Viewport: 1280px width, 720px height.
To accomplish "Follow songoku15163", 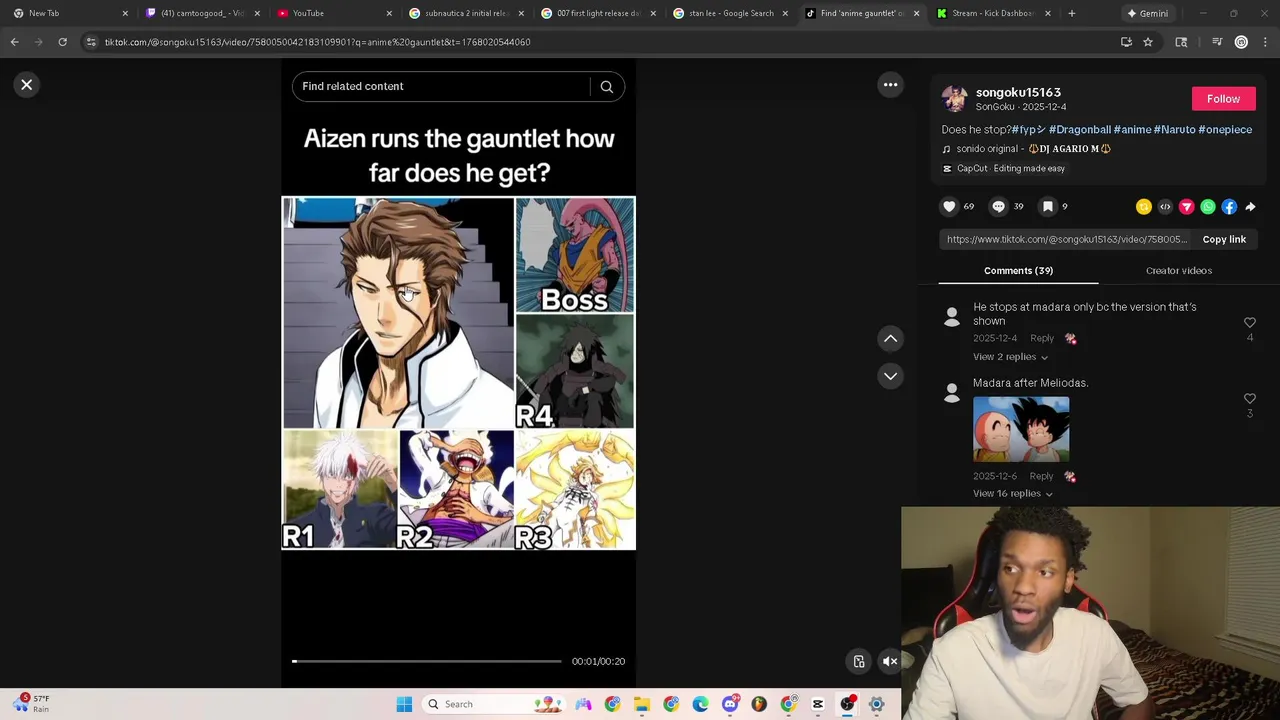I will coord(1223,99).
